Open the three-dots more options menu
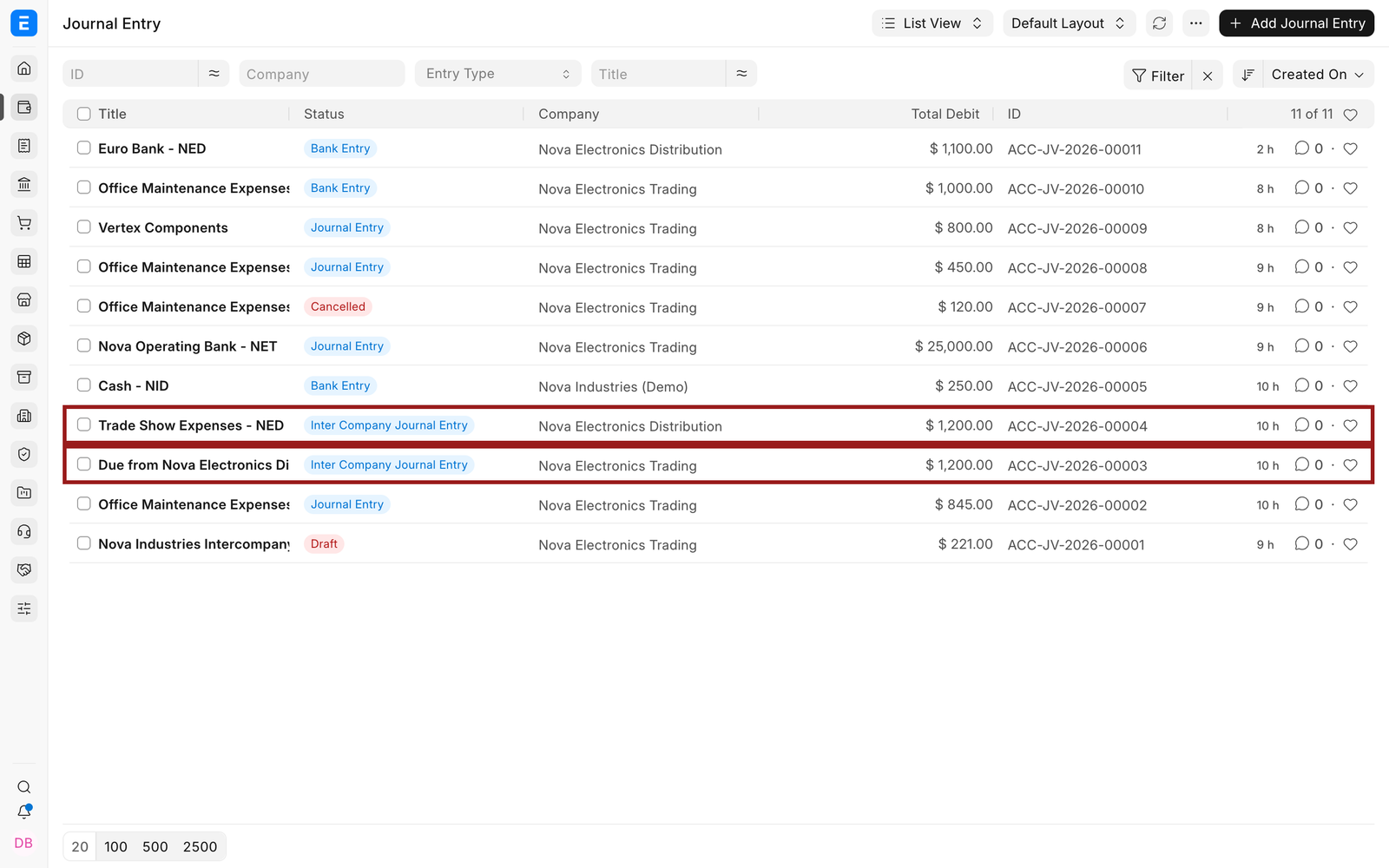 [1196, 23]
